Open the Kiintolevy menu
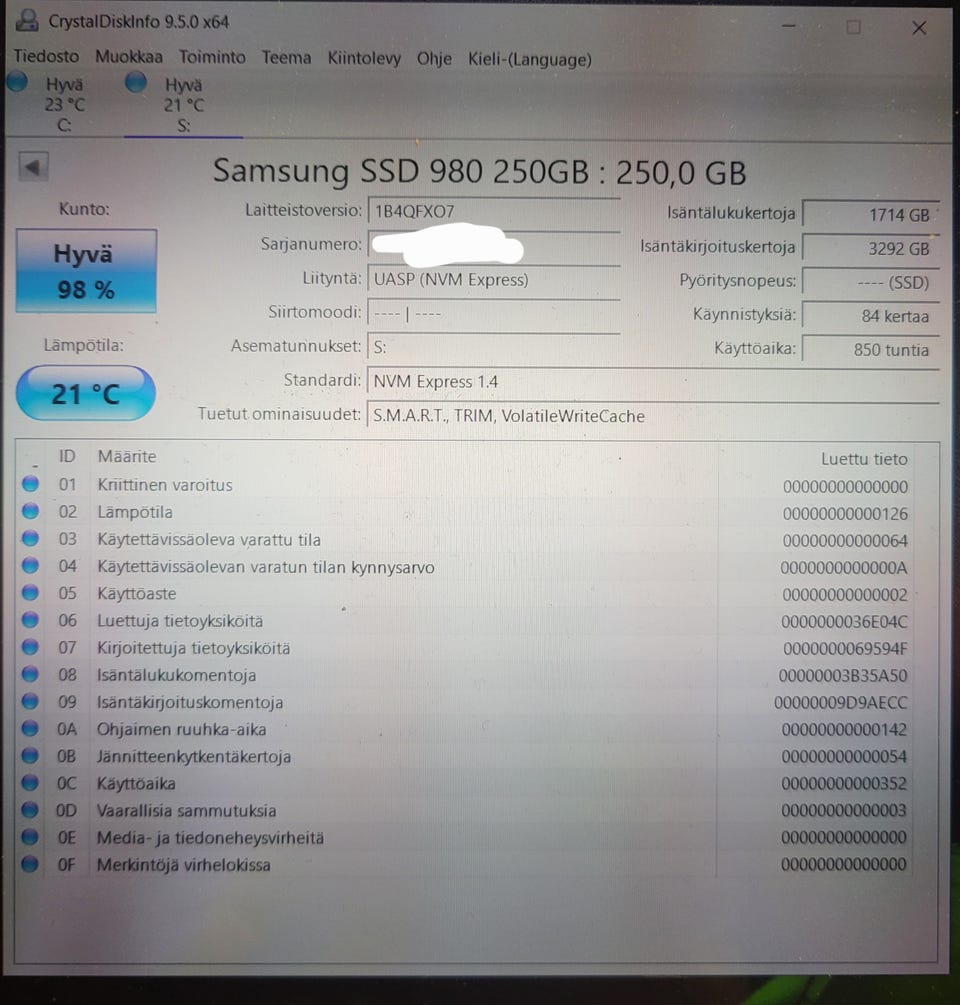Viewport: 960px width, 1005px height. click(x=364, y=58)
